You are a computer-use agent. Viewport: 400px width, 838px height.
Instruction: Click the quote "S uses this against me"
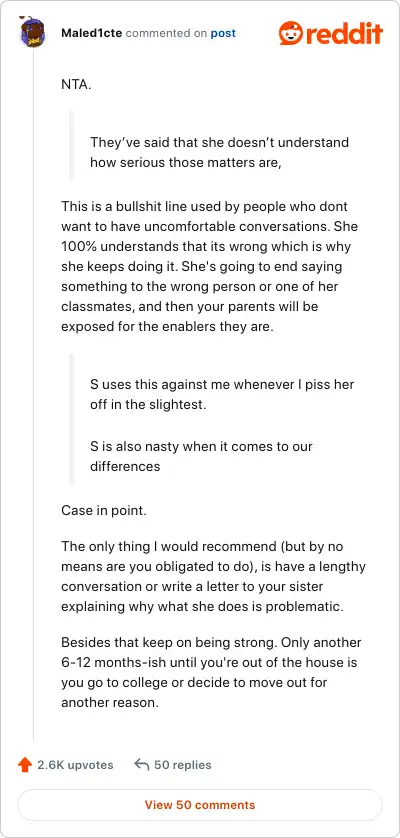click(222, 394)
